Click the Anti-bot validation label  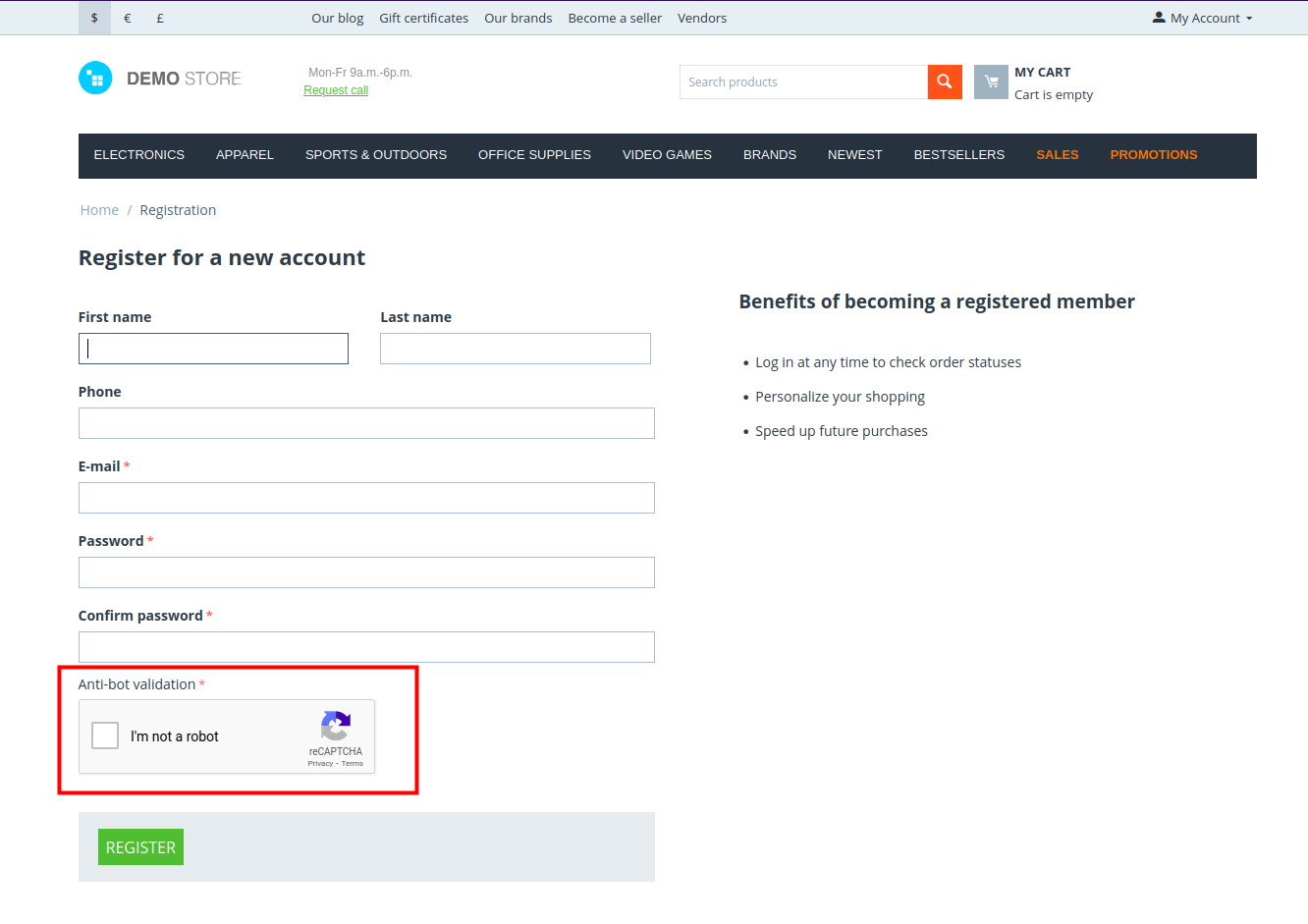coord(136,684)
